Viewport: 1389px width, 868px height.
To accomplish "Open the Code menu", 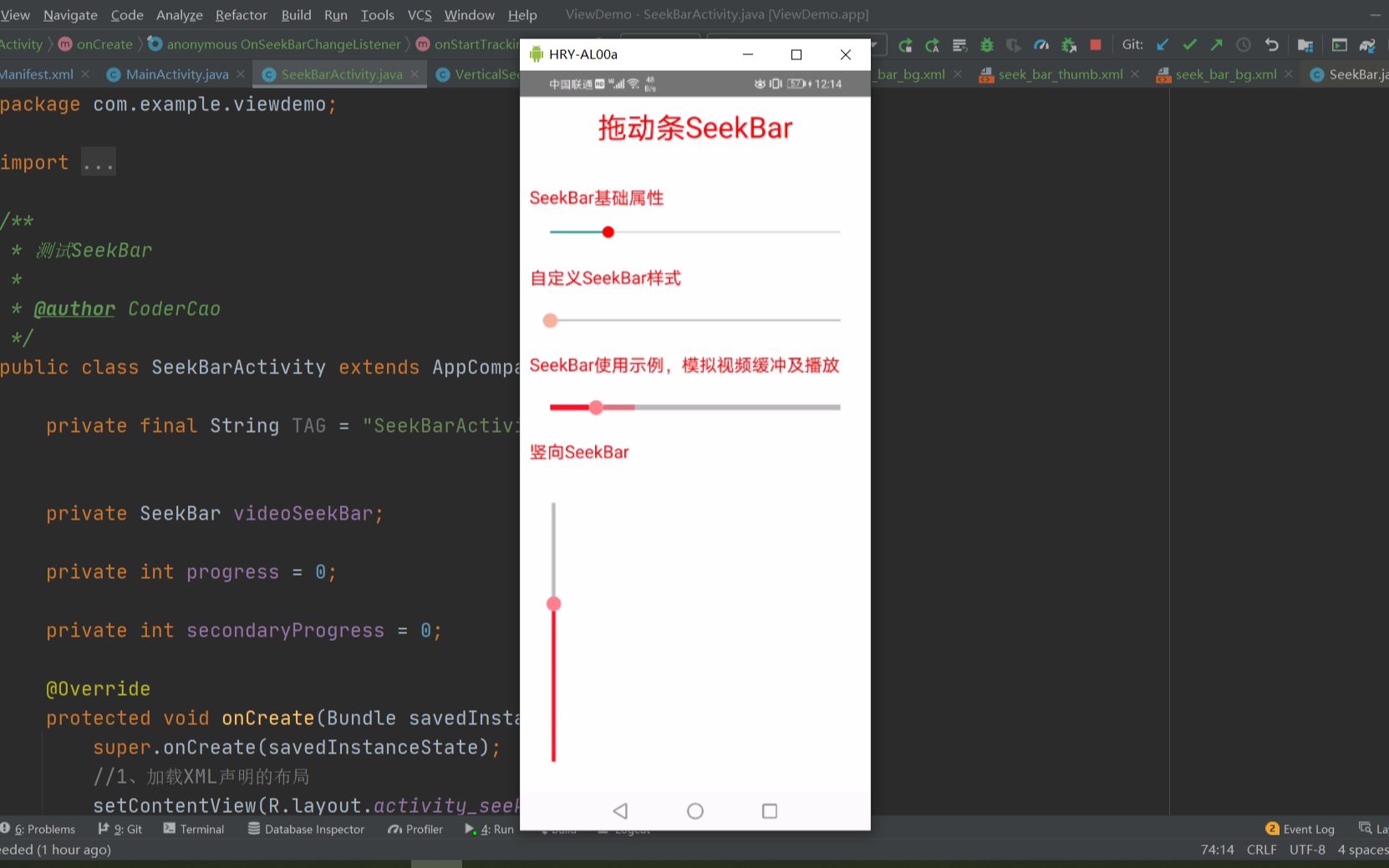I will 127,15.
